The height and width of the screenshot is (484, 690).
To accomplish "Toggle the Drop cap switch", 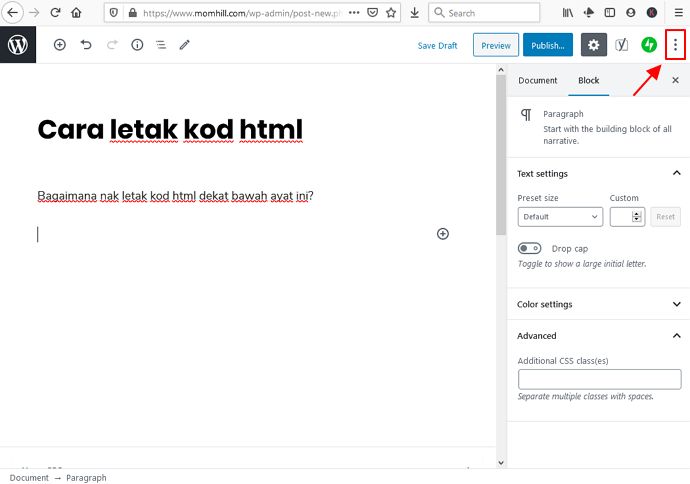I will [529, 248].
